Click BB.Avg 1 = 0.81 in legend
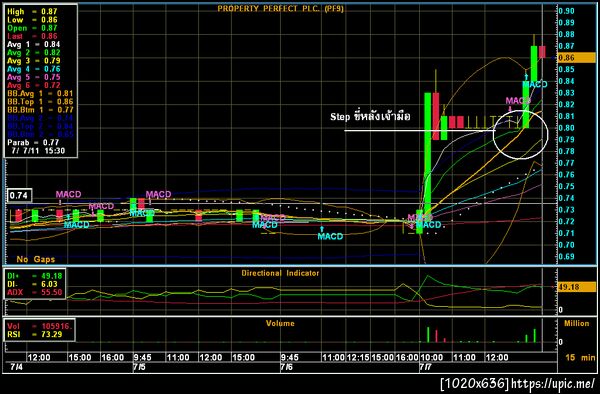 click(x=40, y=93)
